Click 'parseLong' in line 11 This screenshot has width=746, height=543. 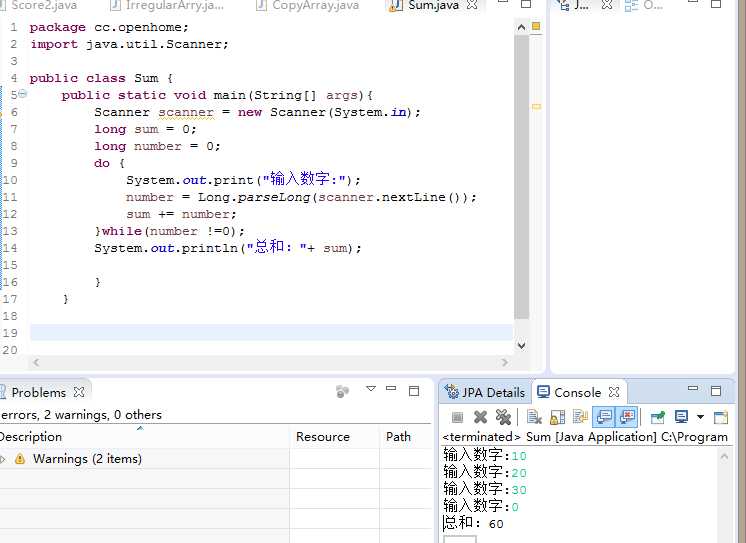point(274,197)
